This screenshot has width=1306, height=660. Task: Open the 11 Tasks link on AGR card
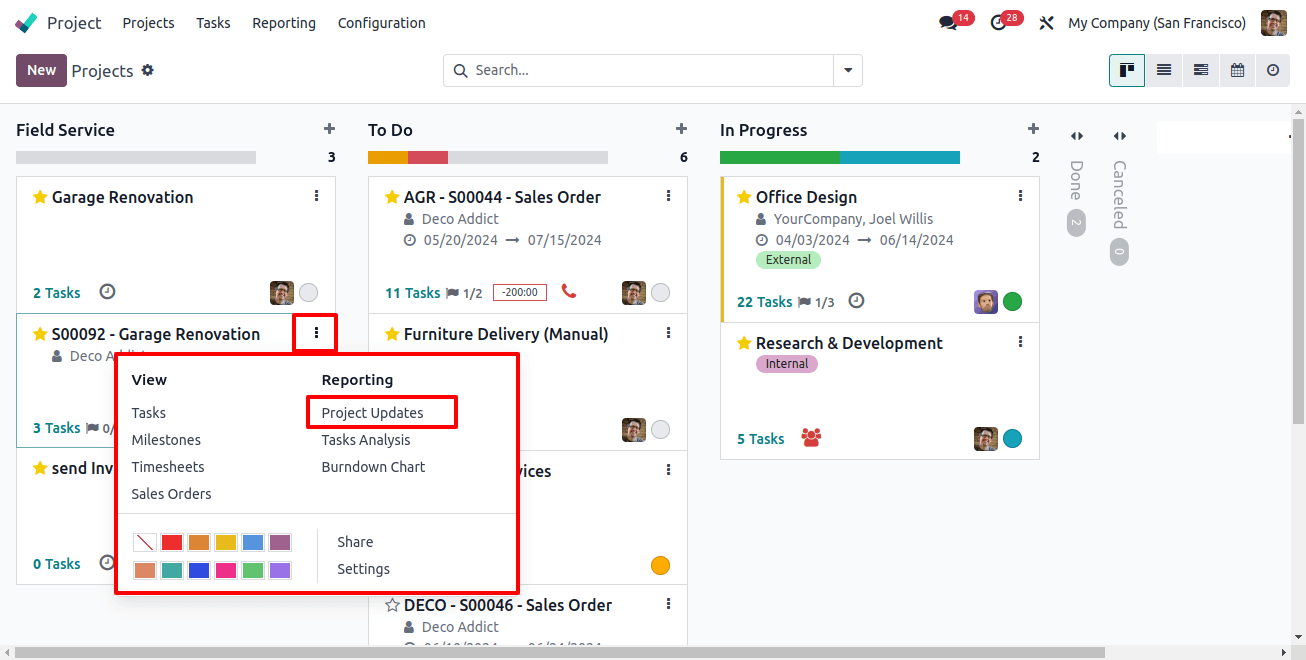pyautogui.click(x=413, y=293)
